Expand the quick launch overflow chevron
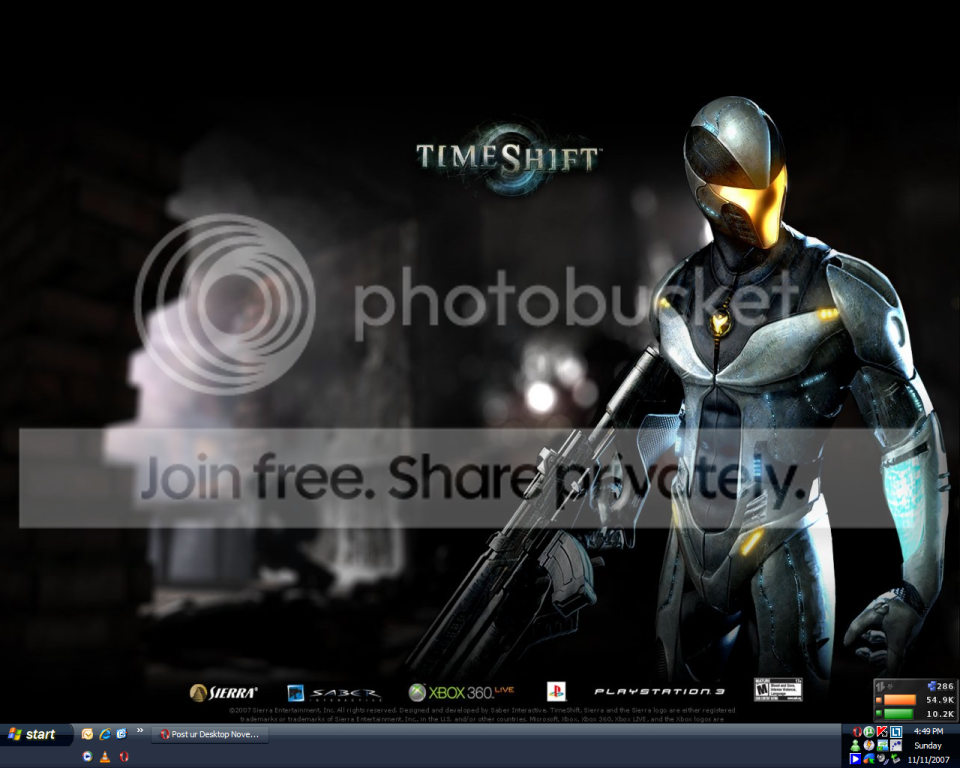 (x=140, y=730)
